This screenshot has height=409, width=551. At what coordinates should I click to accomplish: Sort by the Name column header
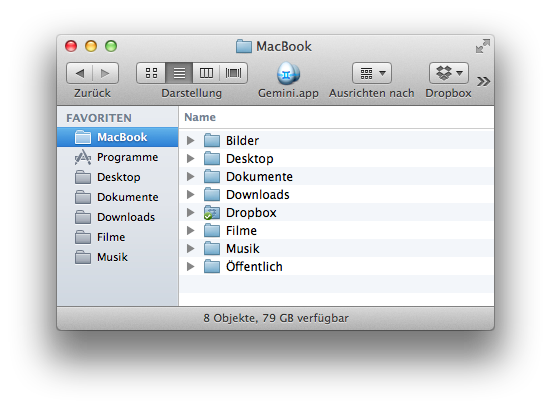(x=200, y=117)
